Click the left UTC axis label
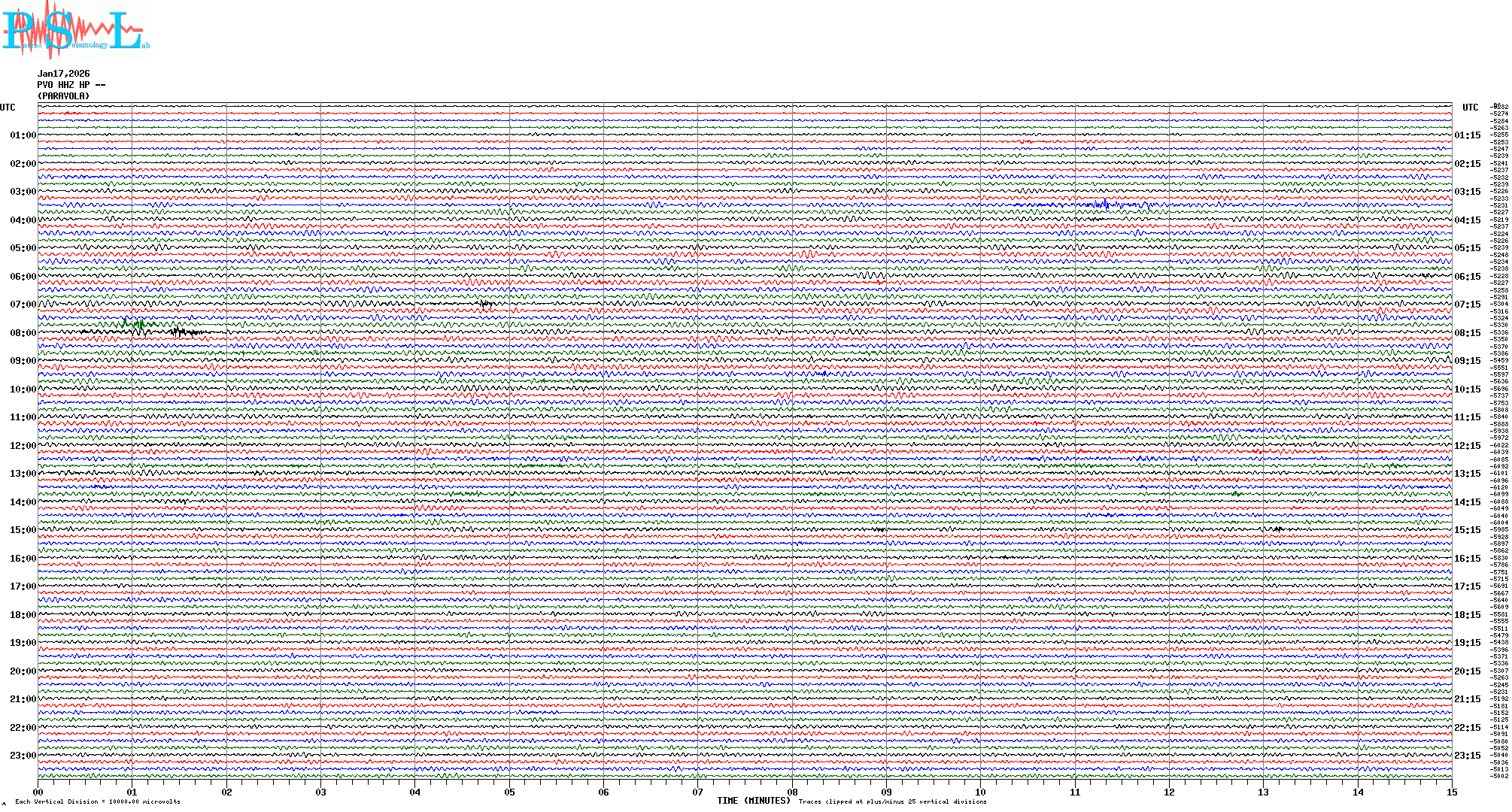Viewport: 1512px width, 812px height. pos(8,108)
